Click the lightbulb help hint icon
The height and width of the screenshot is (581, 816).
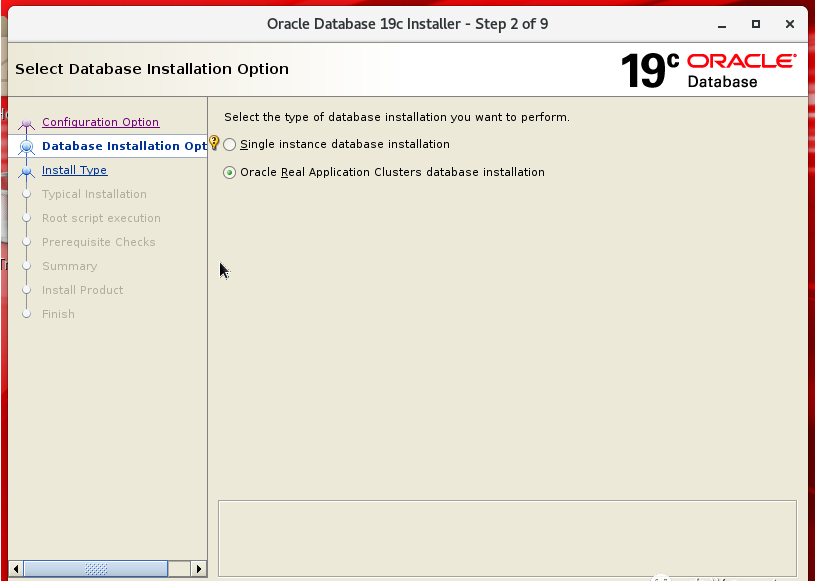coord(214,142)
